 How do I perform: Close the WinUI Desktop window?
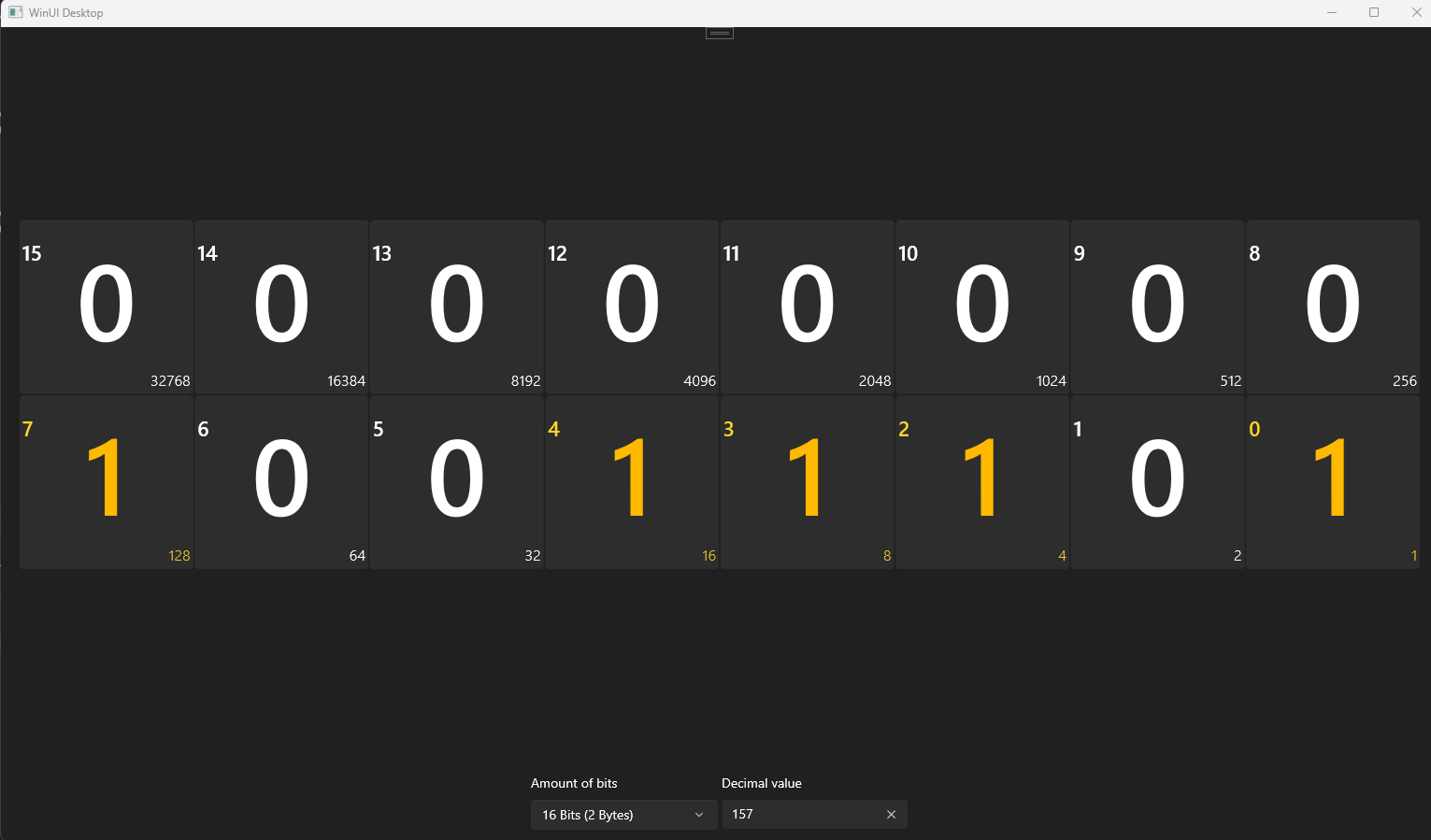[x=1416, y=12]
